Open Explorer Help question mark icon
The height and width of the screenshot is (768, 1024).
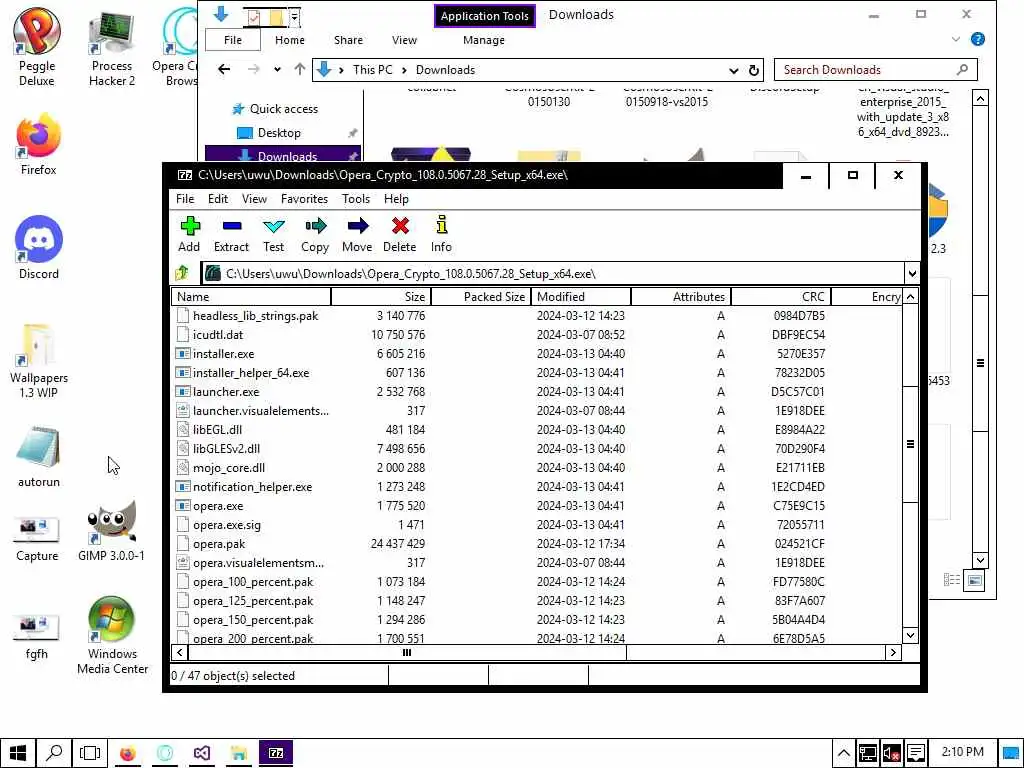point(978,39)
